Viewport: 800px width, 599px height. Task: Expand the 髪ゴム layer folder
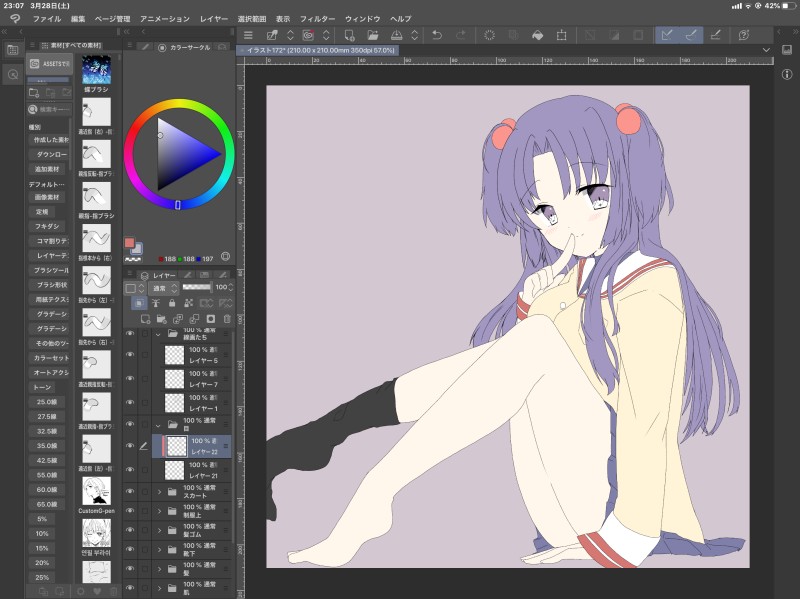pos(159,531)
